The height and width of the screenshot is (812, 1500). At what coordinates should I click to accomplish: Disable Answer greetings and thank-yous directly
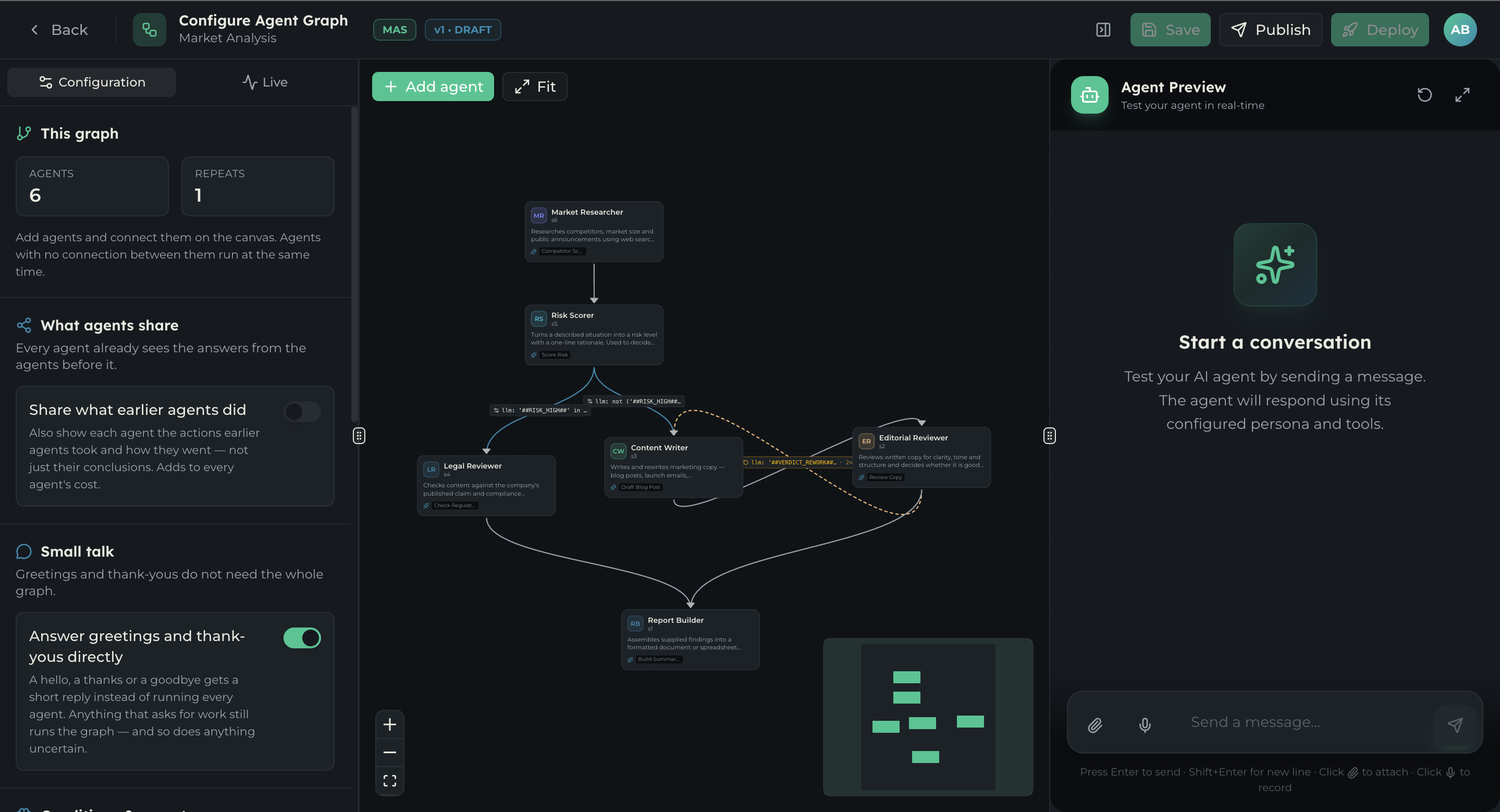coord(302,637)
